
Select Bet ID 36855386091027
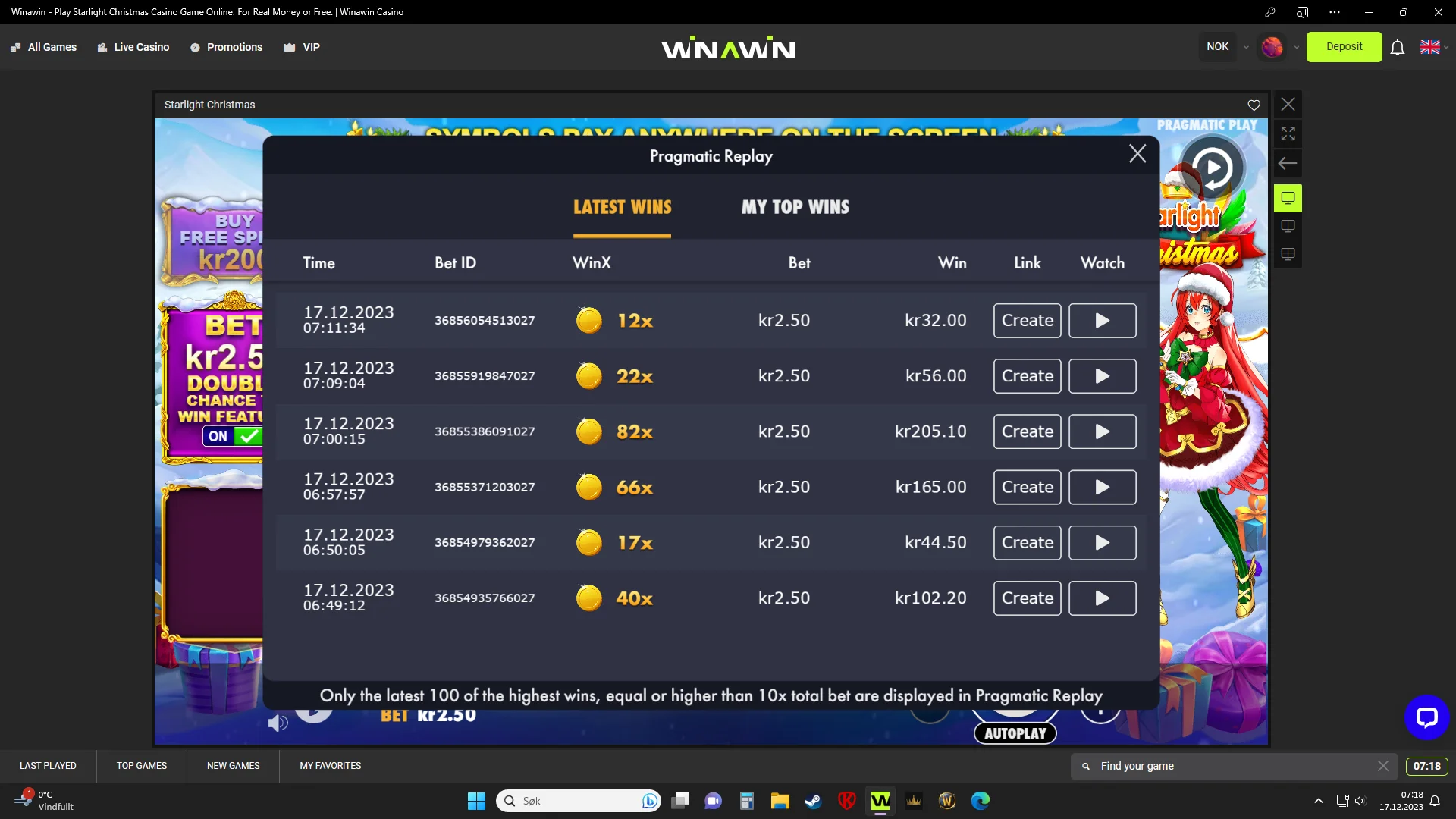click(485, 431)
